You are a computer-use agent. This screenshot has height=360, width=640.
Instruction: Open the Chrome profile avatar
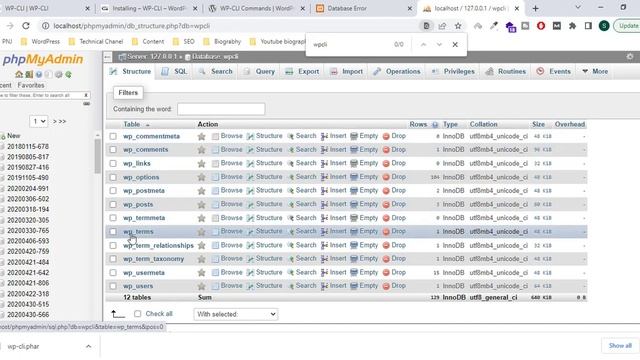[604, 26]
